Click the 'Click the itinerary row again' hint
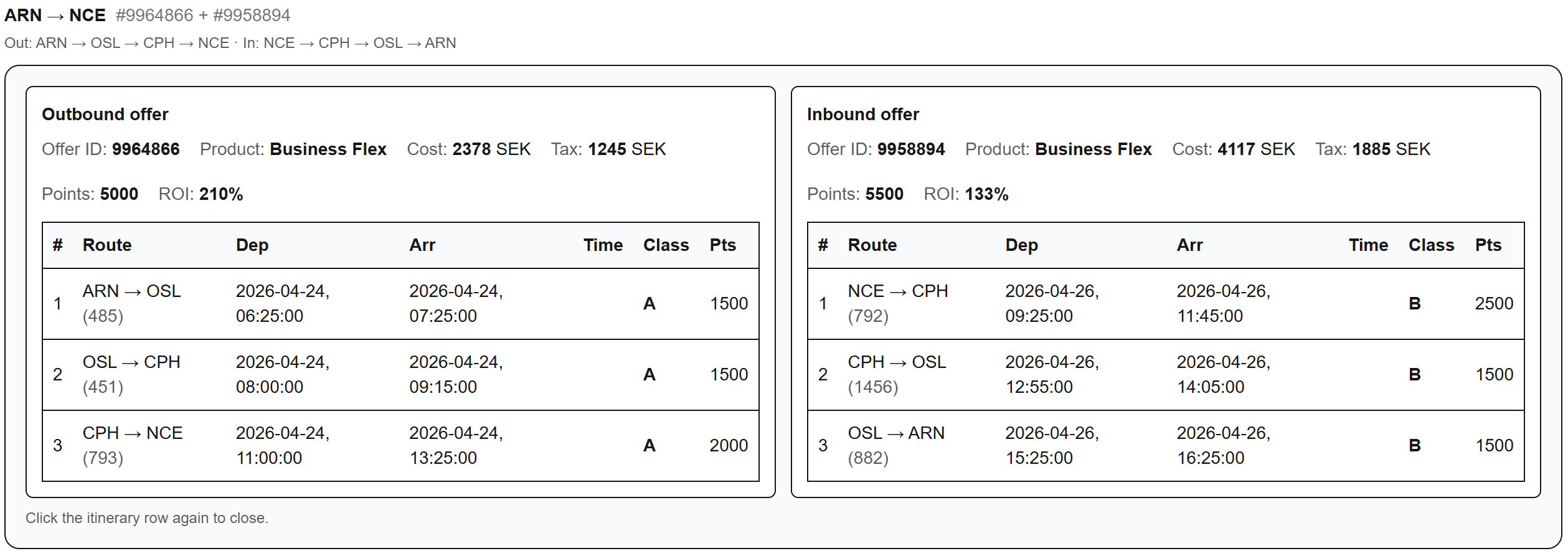The width and height of the screenshot is (1568, 556). [147, 518]
